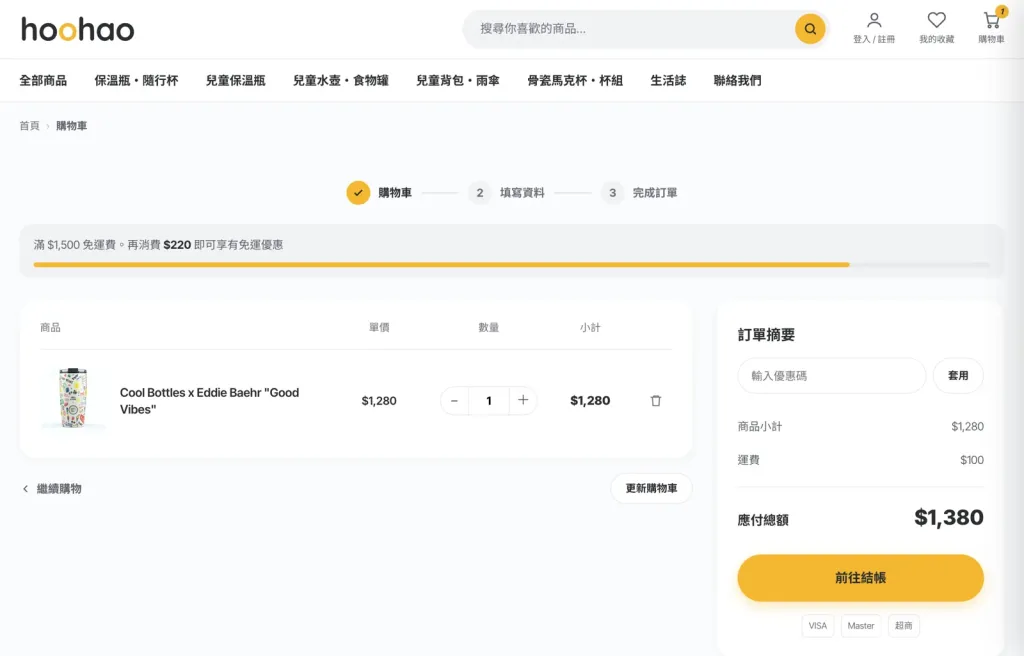Select step 3 完成訂單 circle
The width and height of the screenshot is (1024, 656).
tap(613, 193)
